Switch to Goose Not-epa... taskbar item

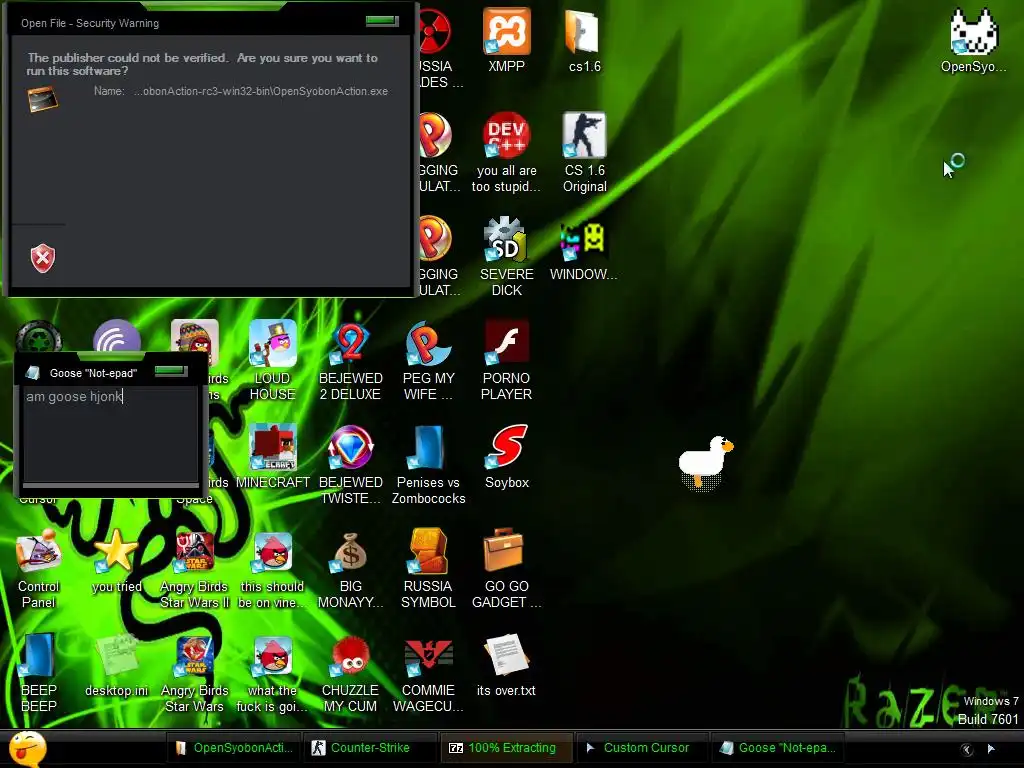pyautogui.click(x=777, y=748)
